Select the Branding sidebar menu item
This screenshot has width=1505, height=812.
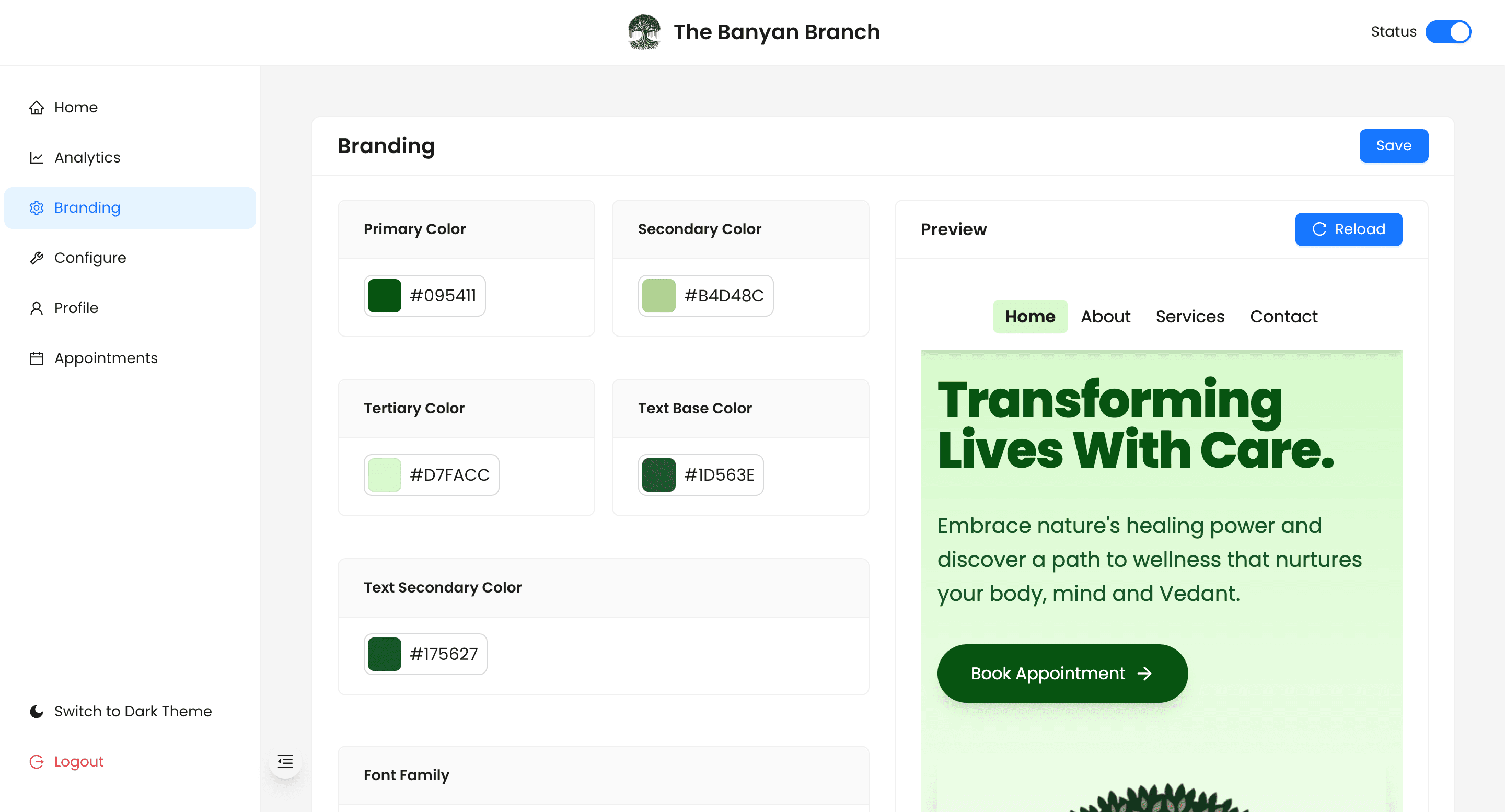pyautogui.click(x=130, y=208)
